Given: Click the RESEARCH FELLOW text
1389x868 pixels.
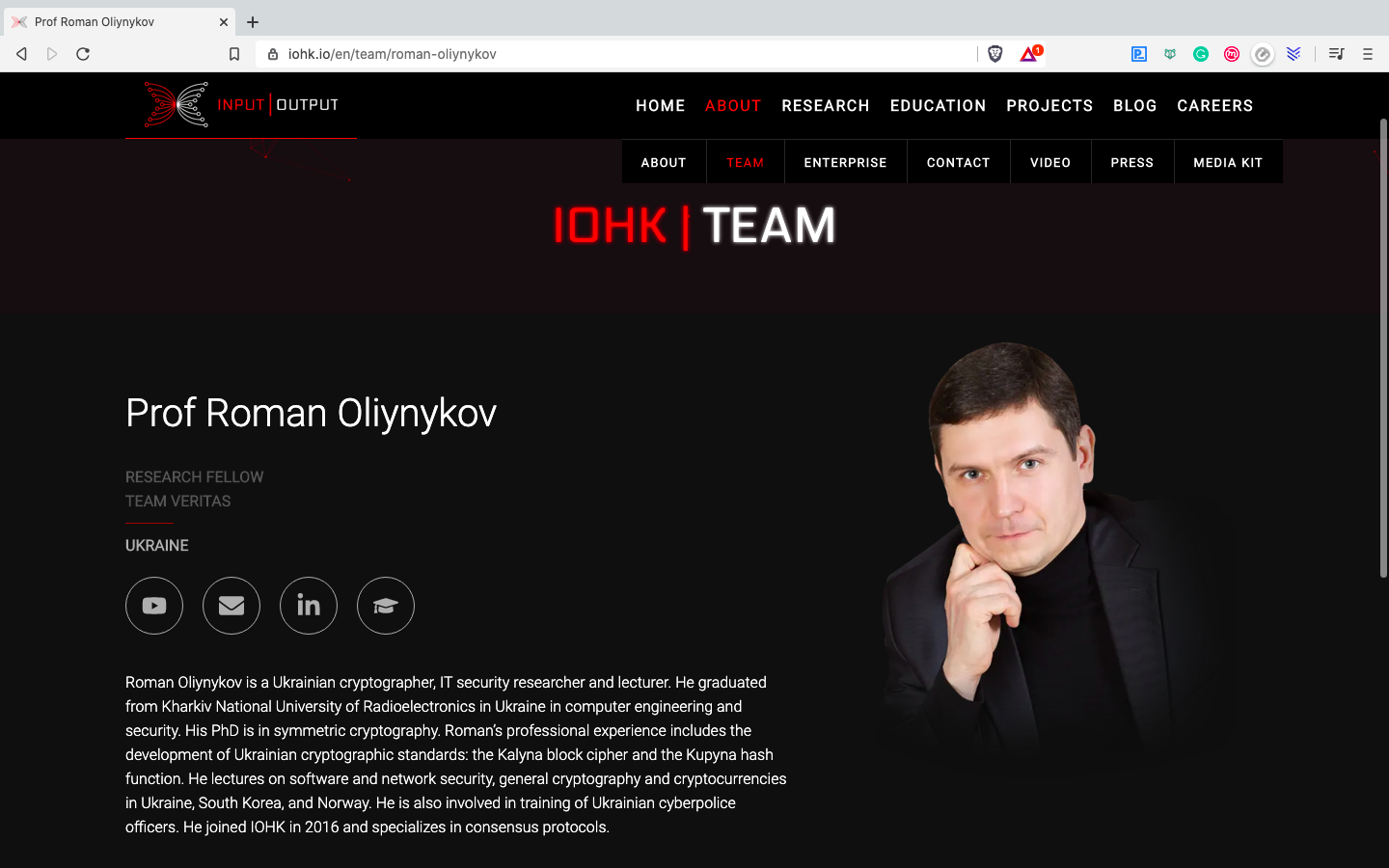Looking at the screenshot, I should 194,477.
